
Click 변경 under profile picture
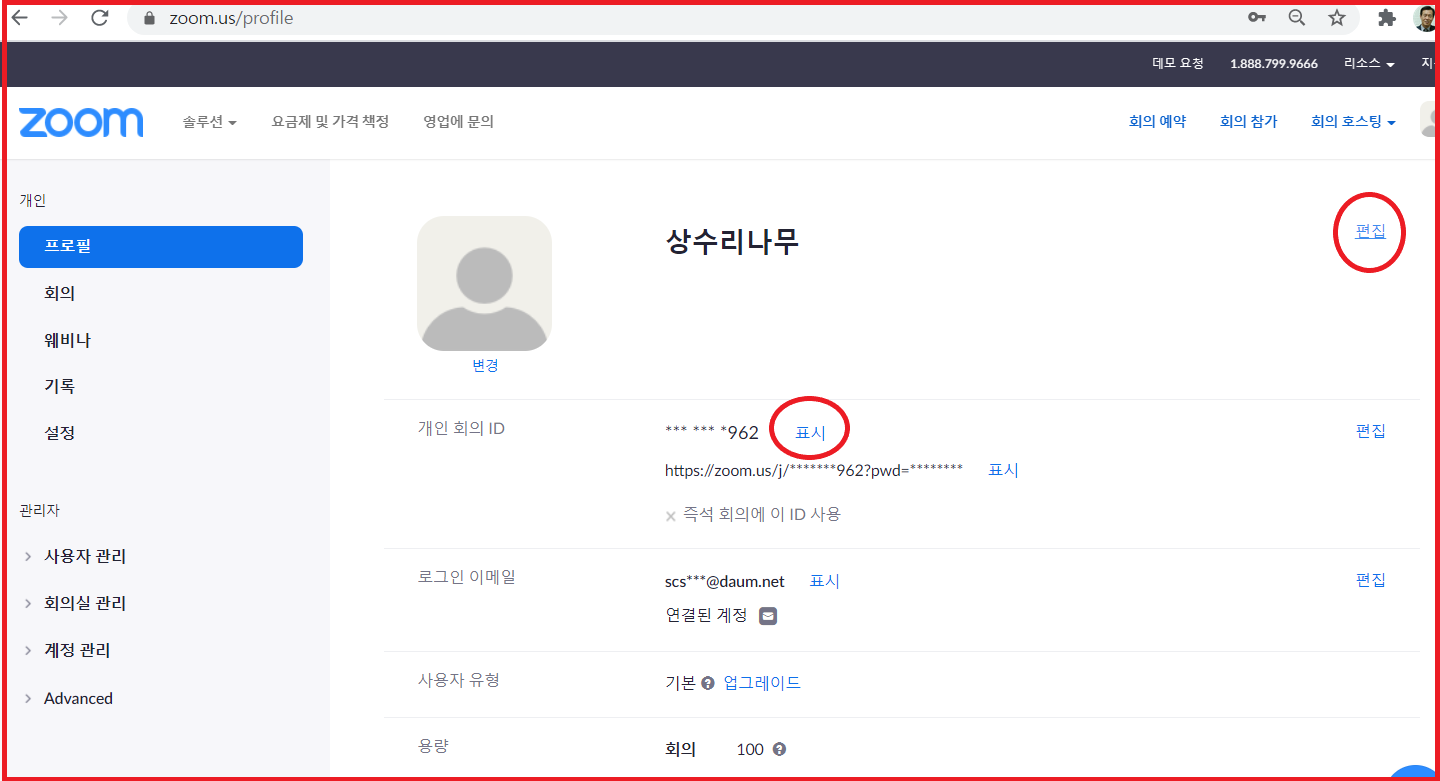(x=485, y=366)
